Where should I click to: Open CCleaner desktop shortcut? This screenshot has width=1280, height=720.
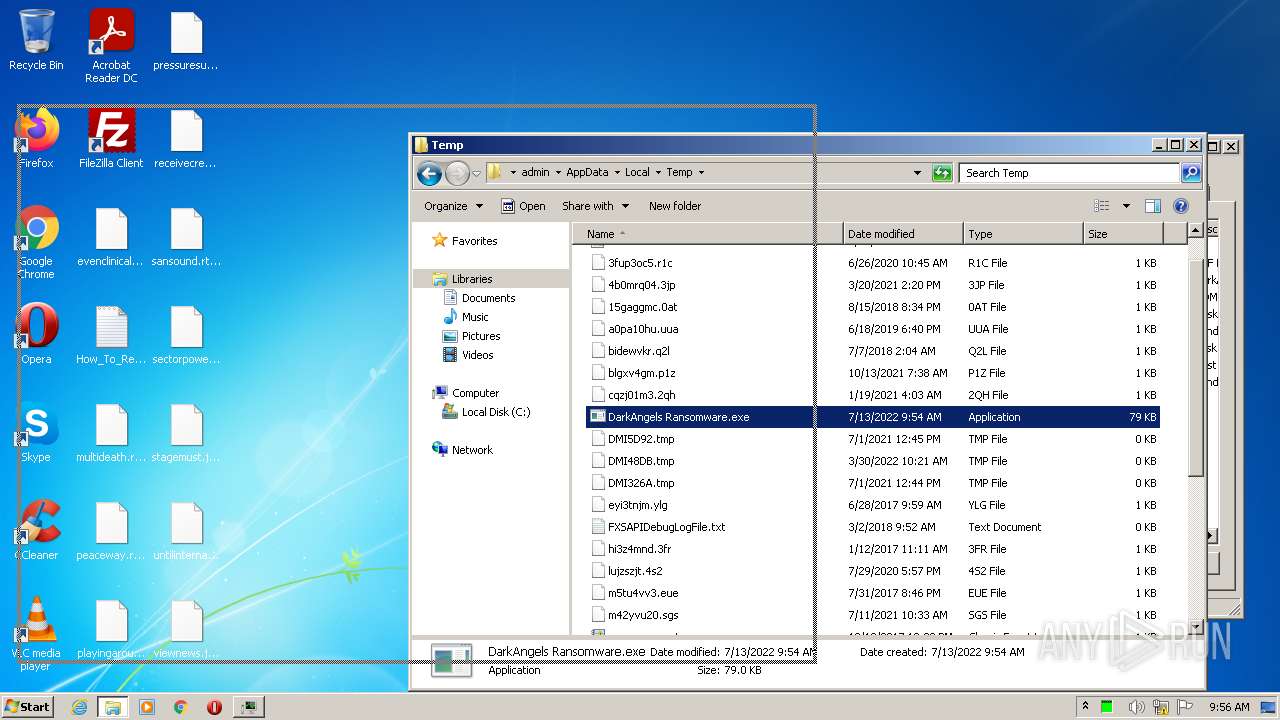point(36,530)
